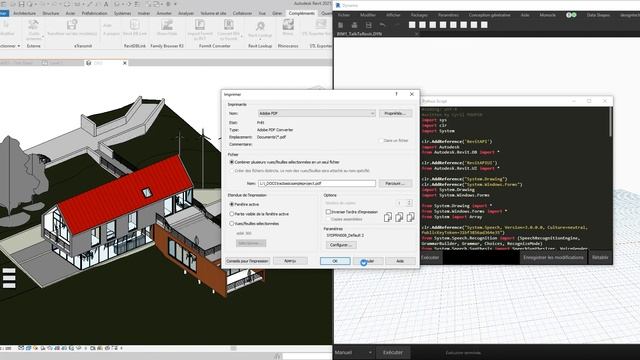Viewport: 640px width, 360px height.
Task: Close the active 3D view tab
Action: click(x=124, y=63)
